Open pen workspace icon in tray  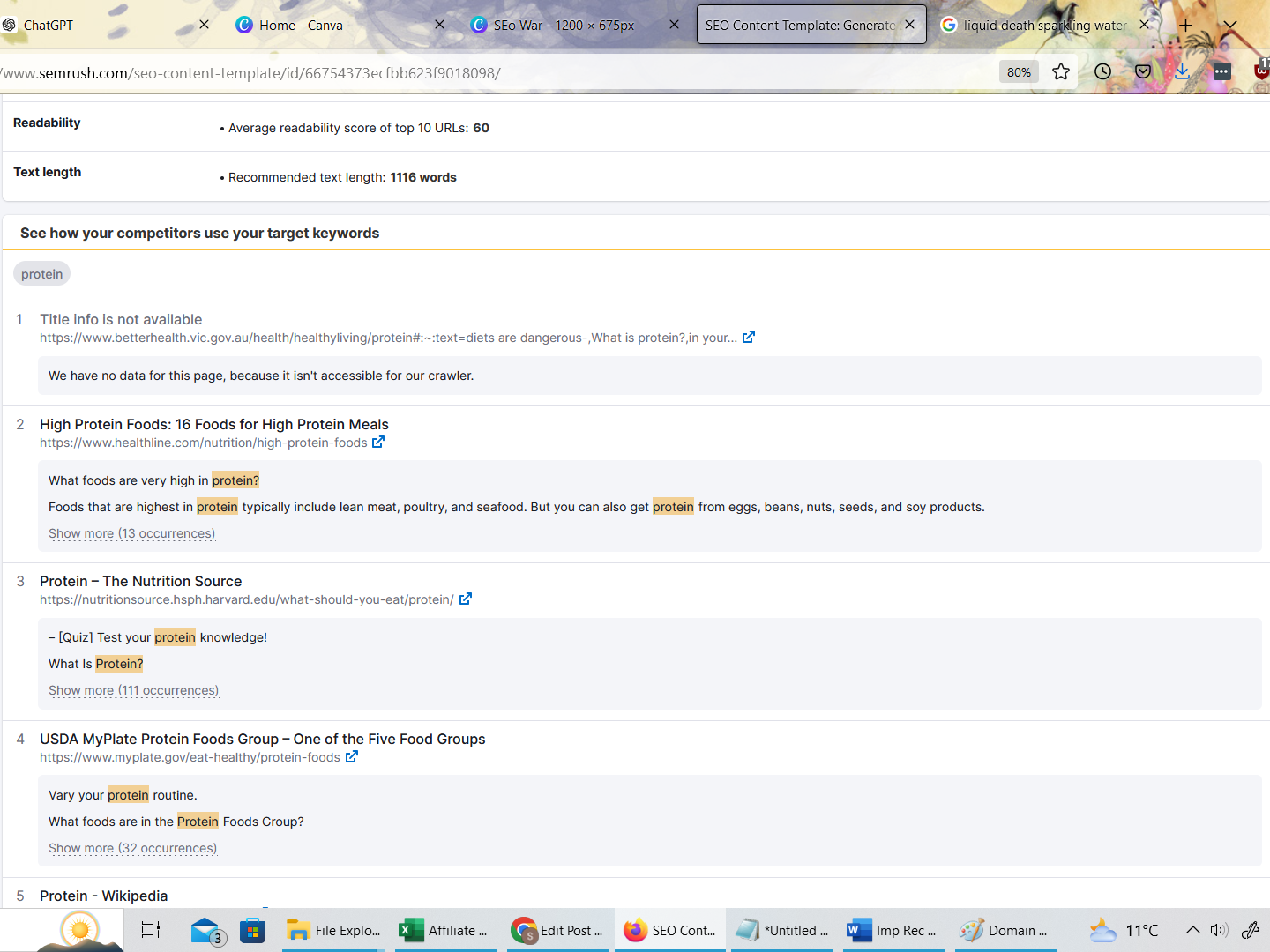pos(1251,930)
